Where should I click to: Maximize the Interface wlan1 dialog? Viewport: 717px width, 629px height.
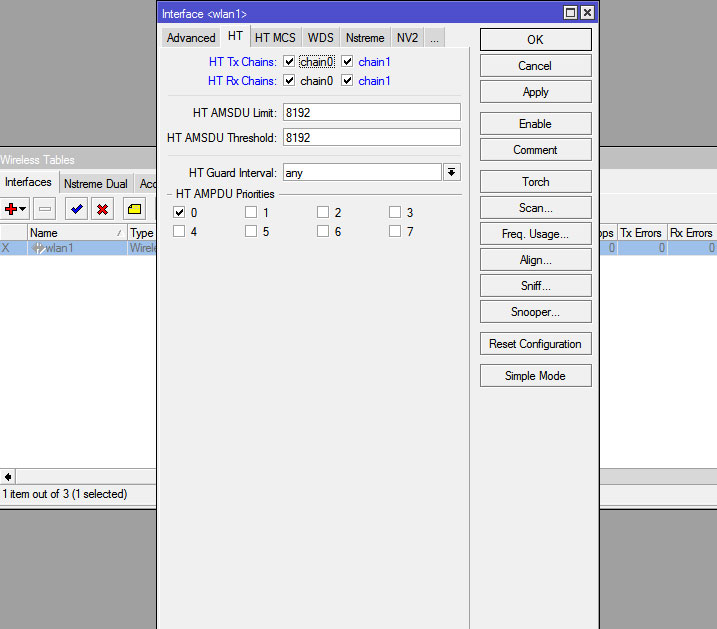coord(570,13)
